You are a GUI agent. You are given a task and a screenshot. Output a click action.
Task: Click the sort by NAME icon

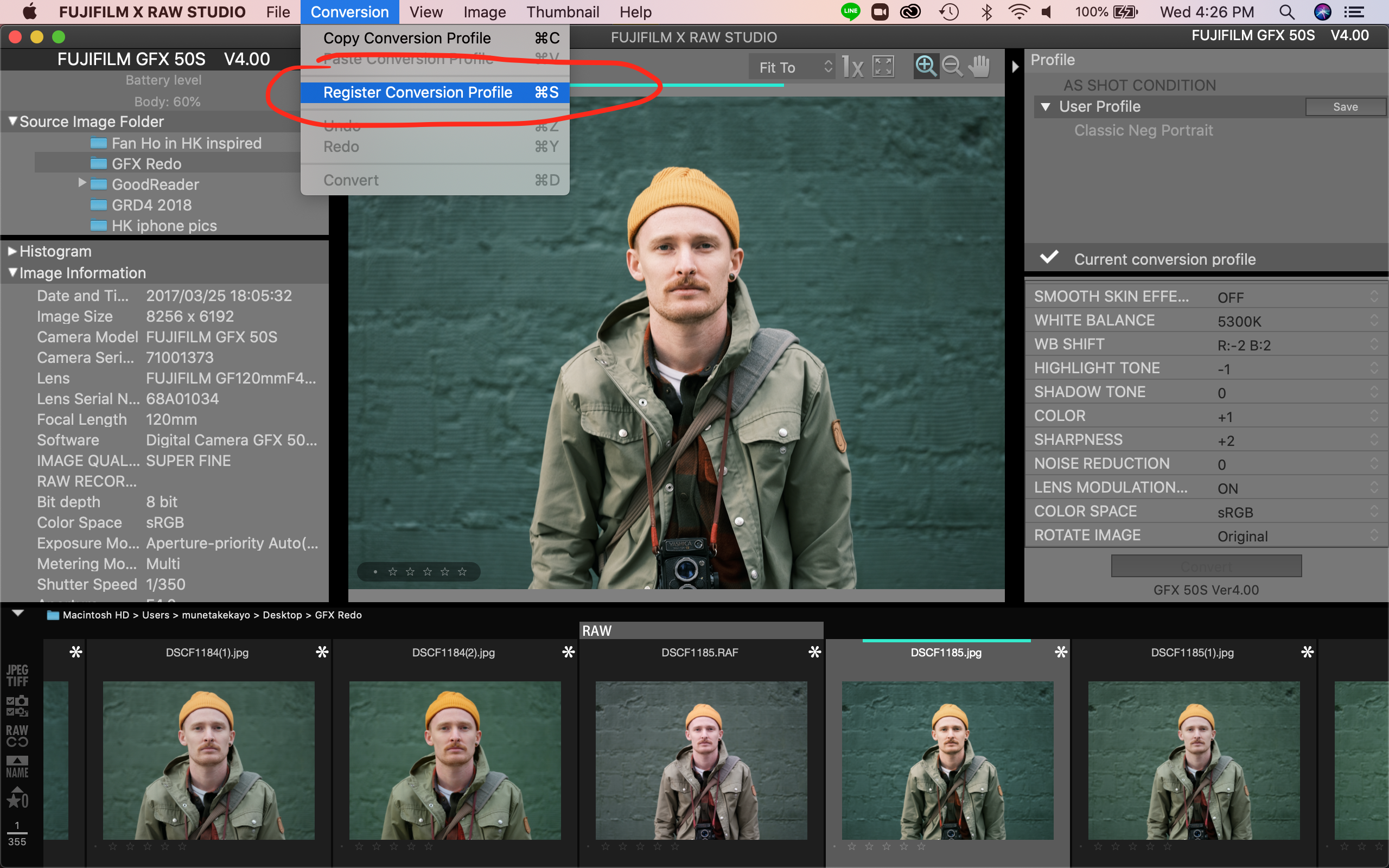point(17,767)
